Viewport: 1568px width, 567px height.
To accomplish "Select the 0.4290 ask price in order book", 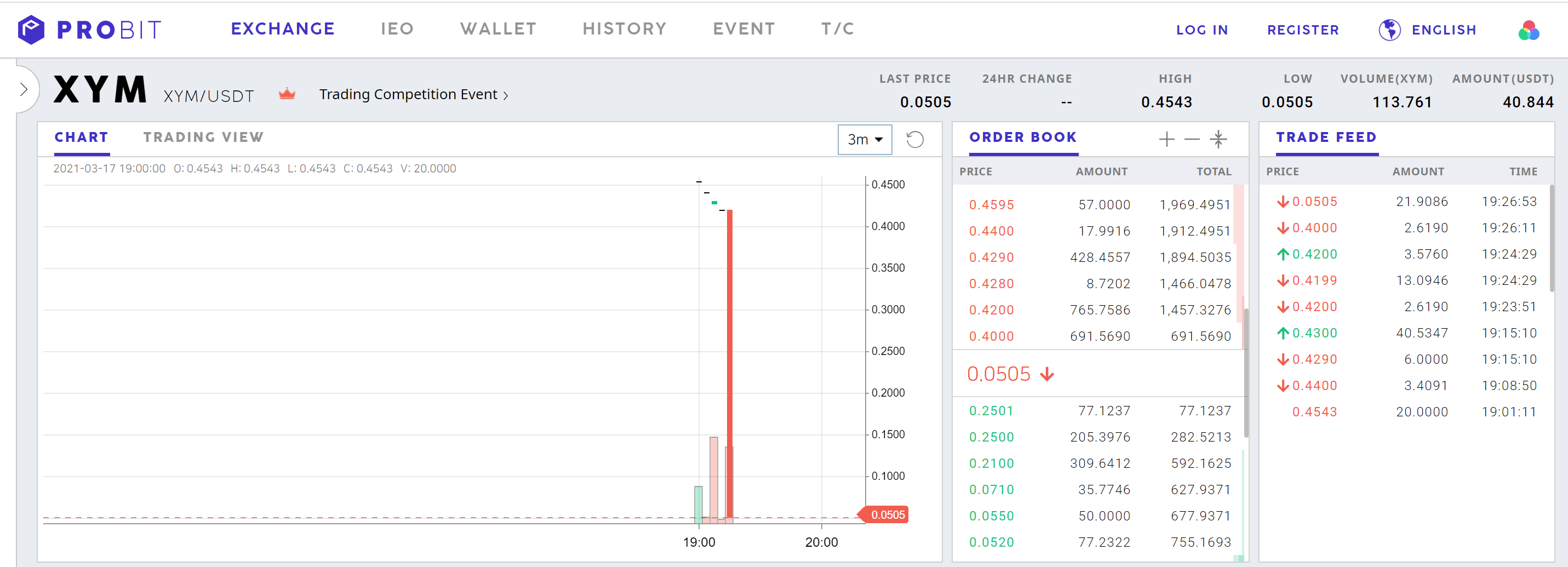I will coord(991,257).
